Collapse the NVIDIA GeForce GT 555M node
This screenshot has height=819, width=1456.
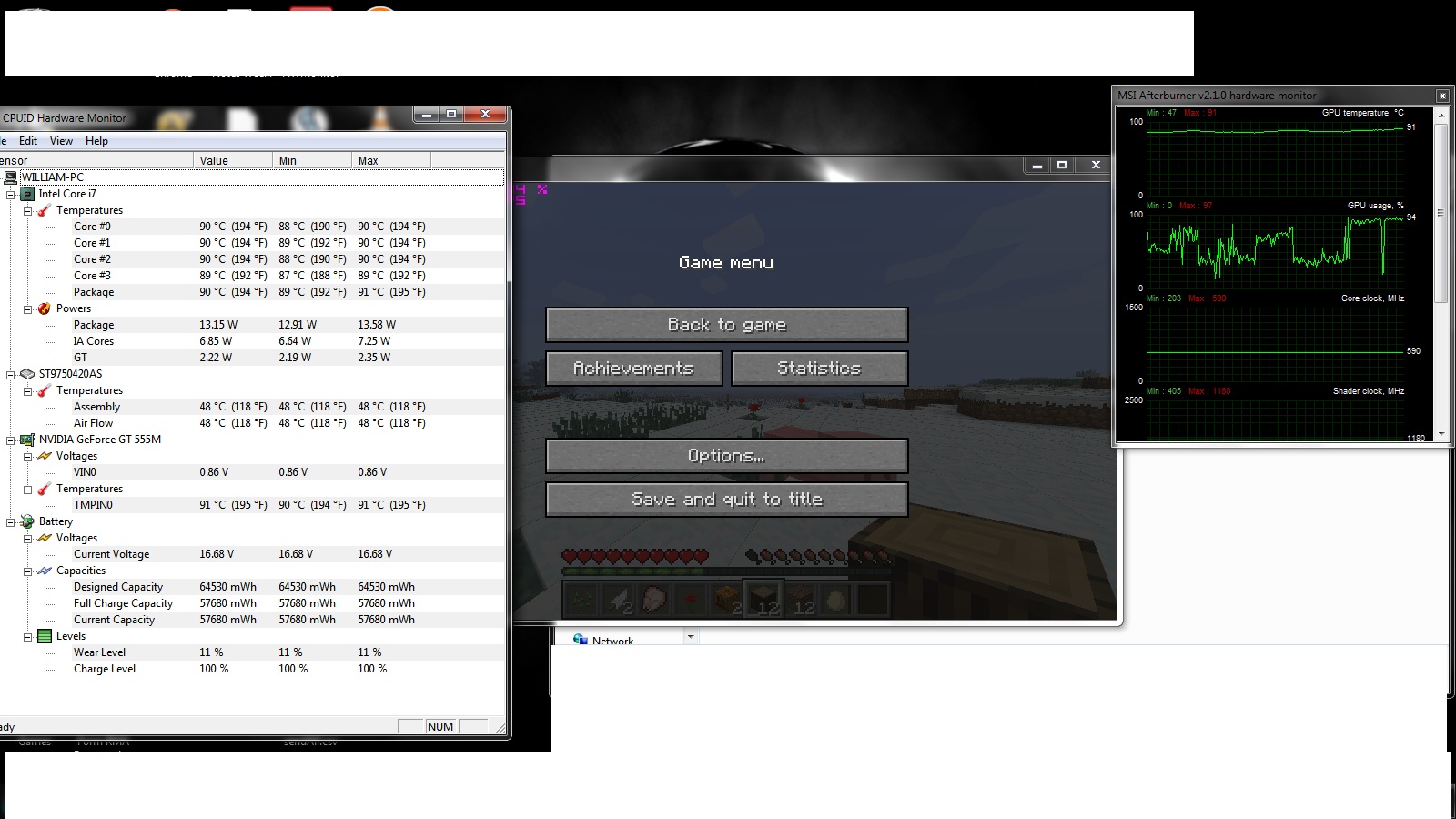click(11, 440)
